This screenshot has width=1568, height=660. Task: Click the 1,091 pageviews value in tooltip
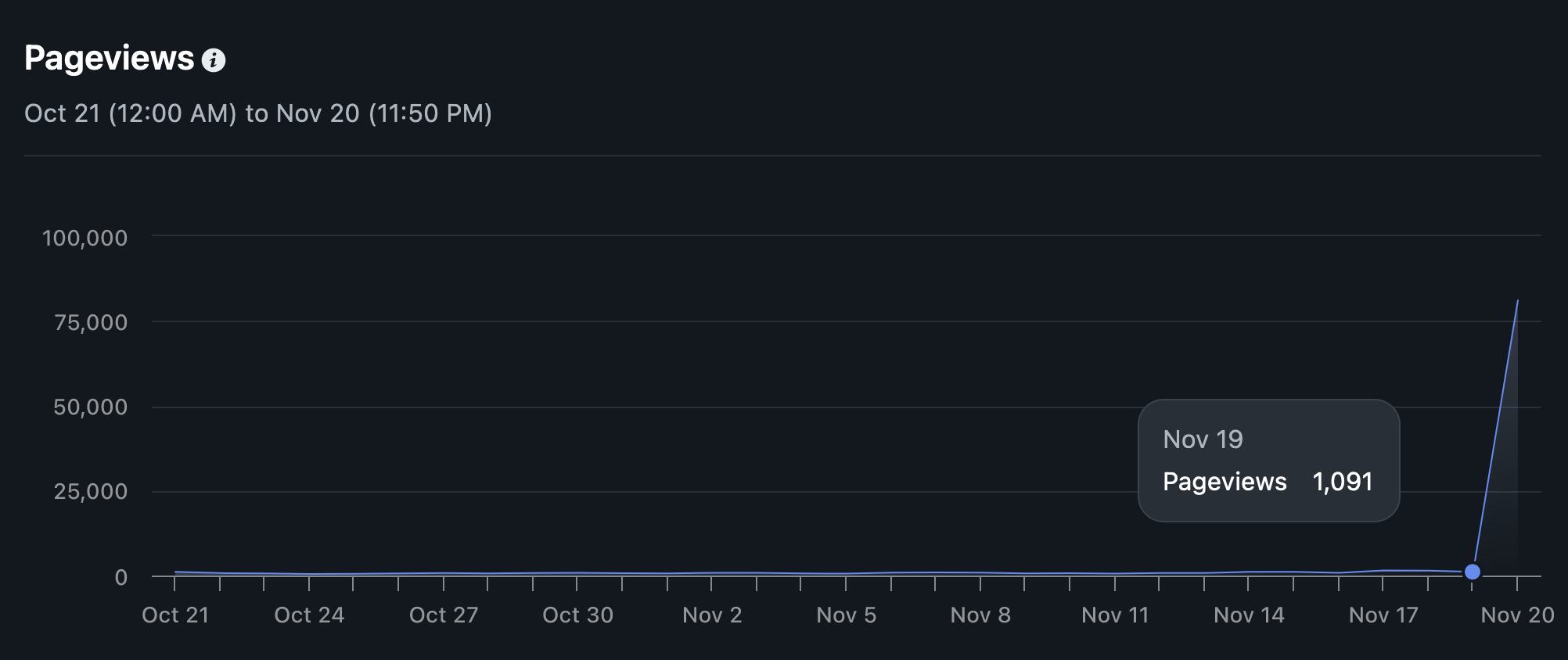[1343, 482]
